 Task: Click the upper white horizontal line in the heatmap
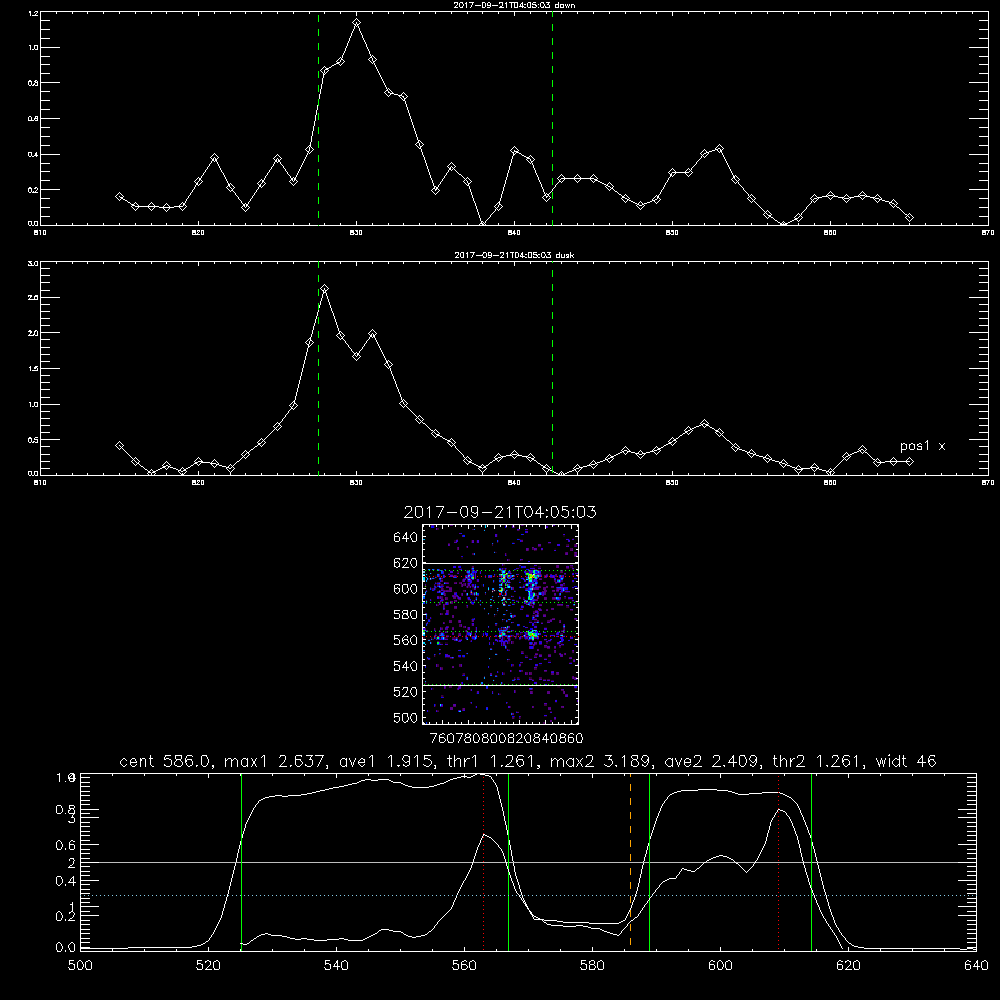501,563
